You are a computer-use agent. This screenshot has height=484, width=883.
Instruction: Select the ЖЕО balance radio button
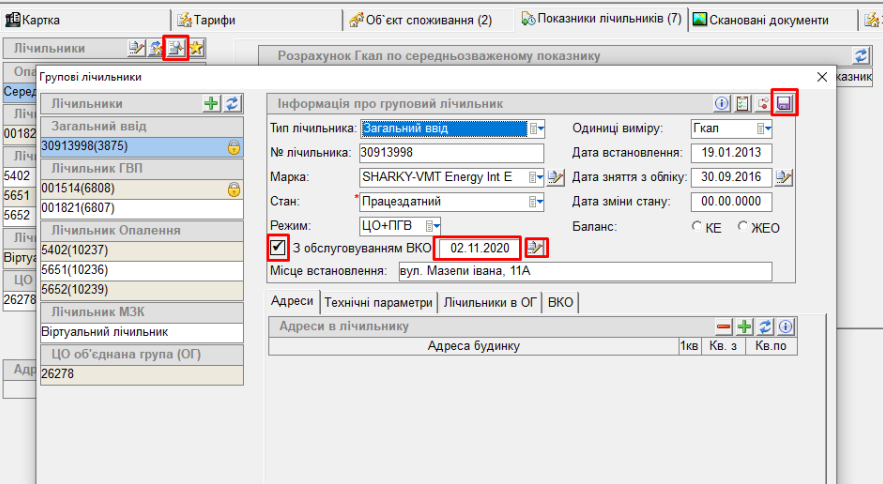coord(742,227)
